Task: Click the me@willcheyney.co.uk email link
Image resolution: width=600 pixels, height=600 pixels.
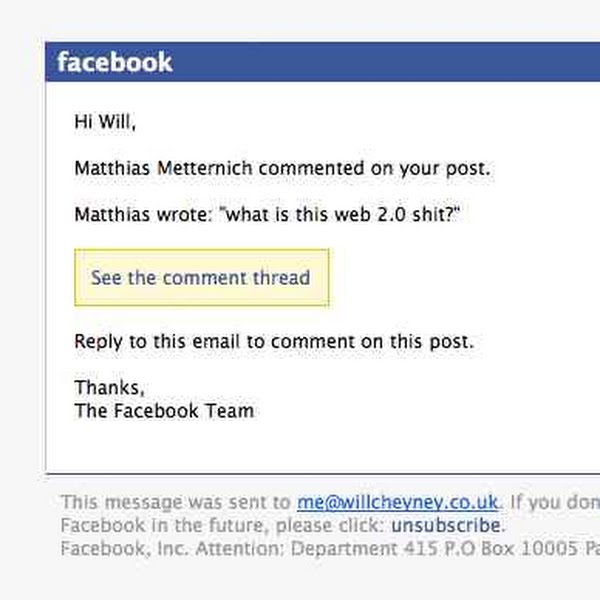Action: 397,503
